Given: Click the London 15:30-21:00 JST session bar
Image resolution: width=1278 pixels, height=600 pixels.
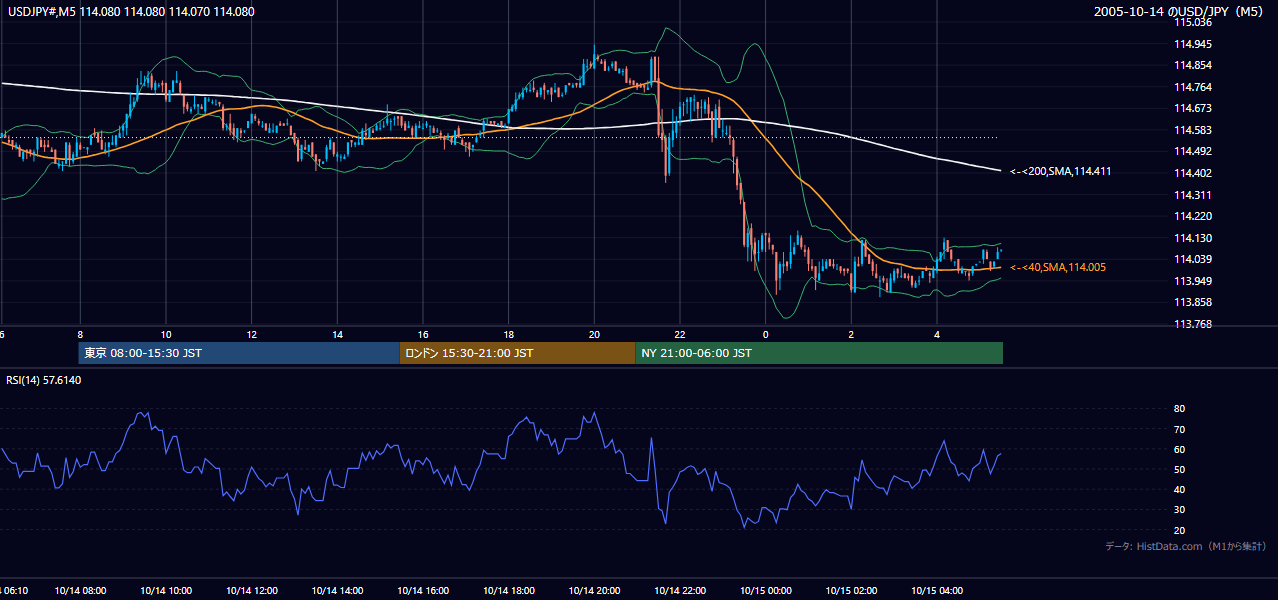Looking at the screenshot, I should tap(517, 353).
